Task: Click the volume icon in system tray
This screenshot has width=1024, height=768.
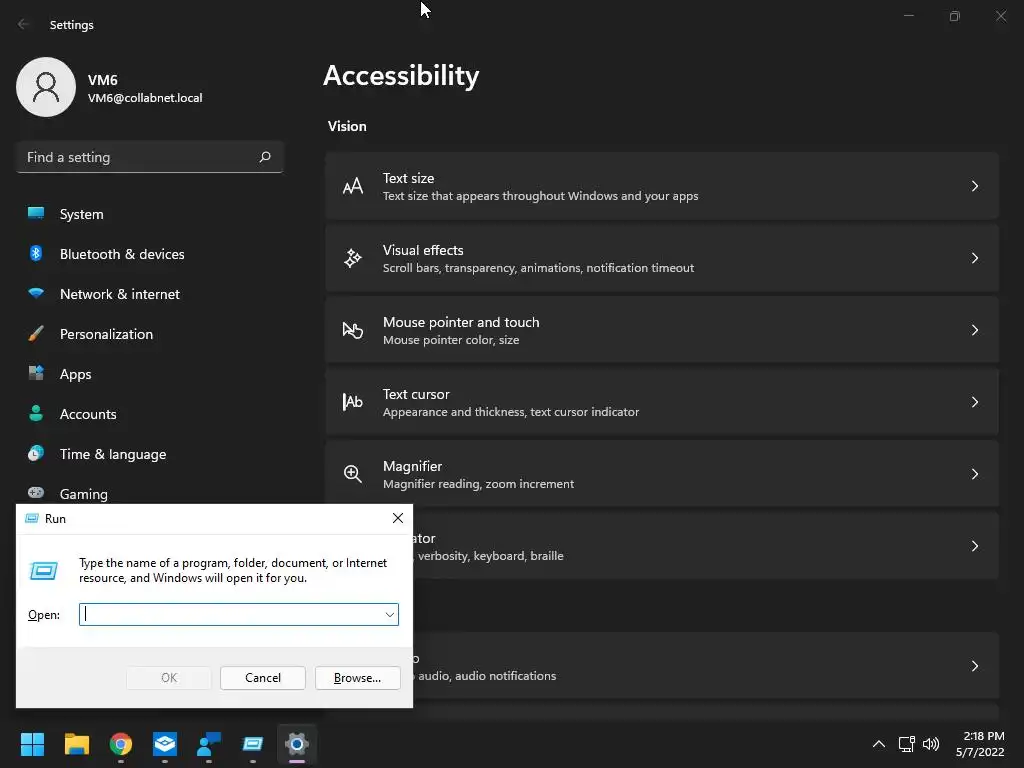Action: click(931, 744)
